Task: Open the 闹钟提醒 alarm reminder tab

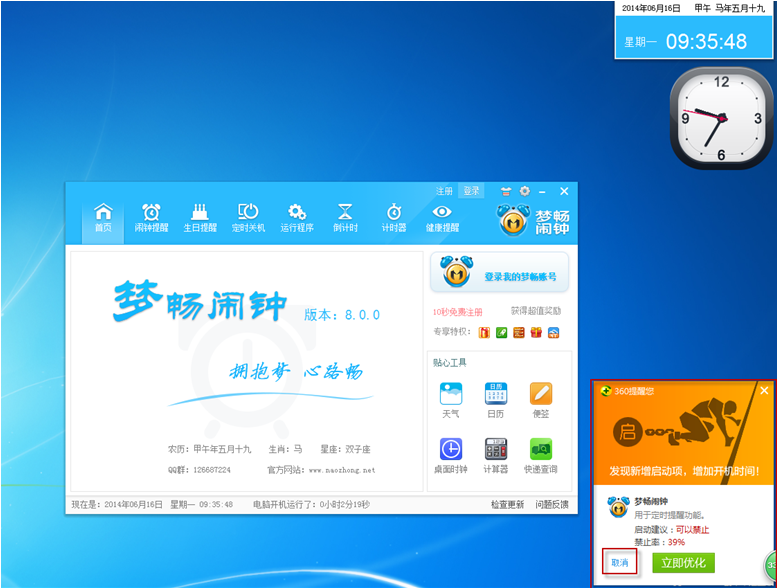Action: tap(151, 217)
